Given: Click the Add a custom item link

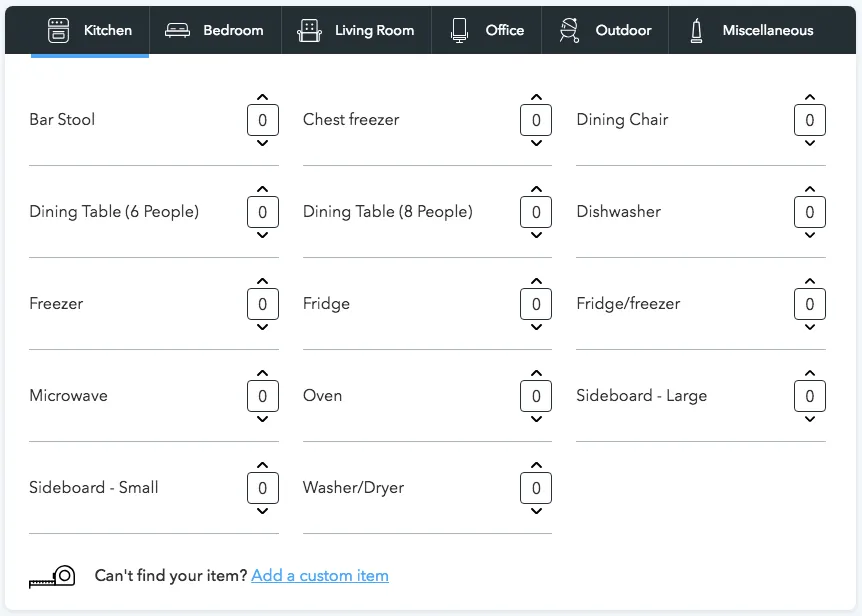Looking at the screenshot, I should click(x=320, y=575).
